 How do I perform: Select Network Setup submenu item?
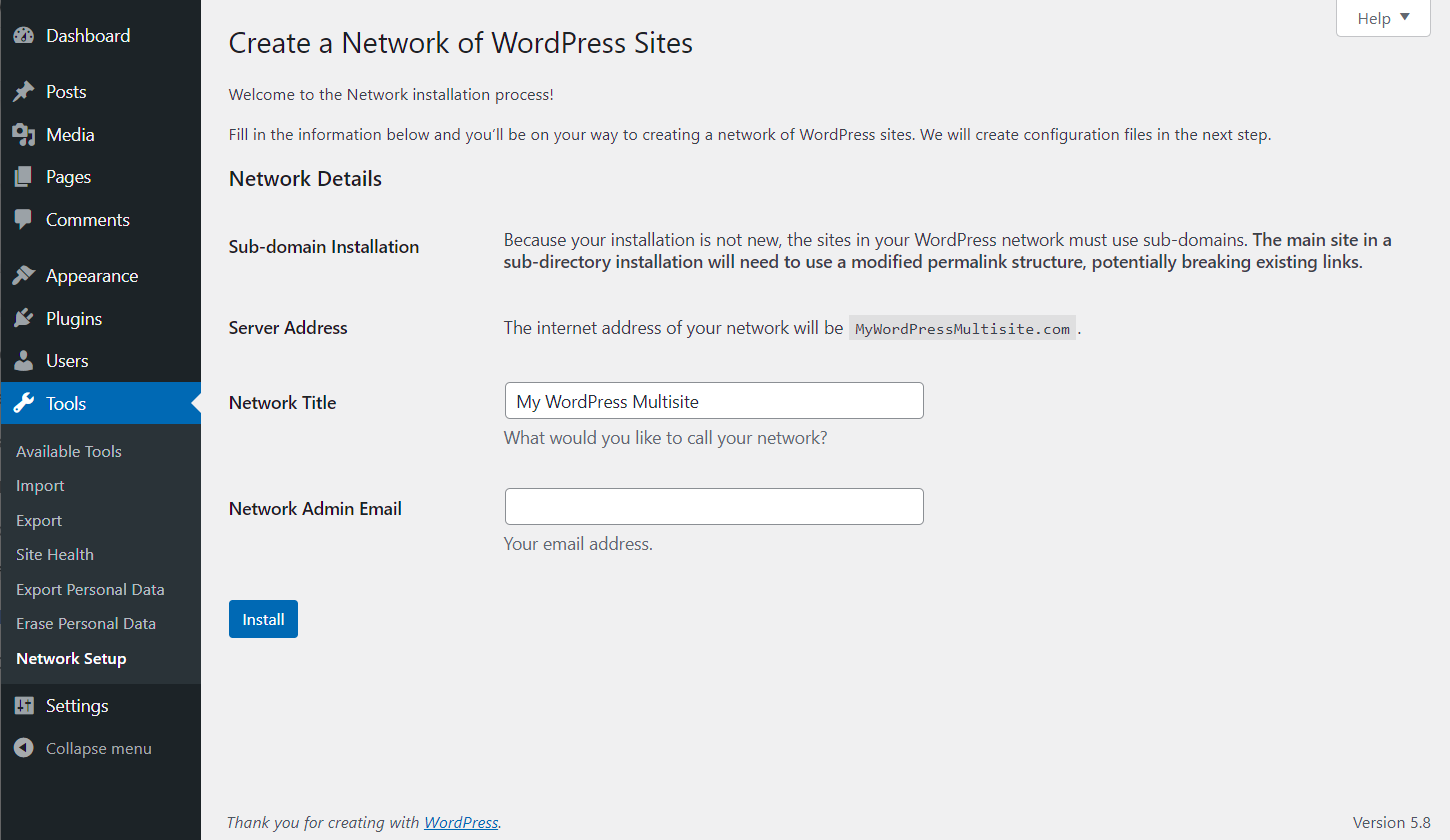coord(71,659)
